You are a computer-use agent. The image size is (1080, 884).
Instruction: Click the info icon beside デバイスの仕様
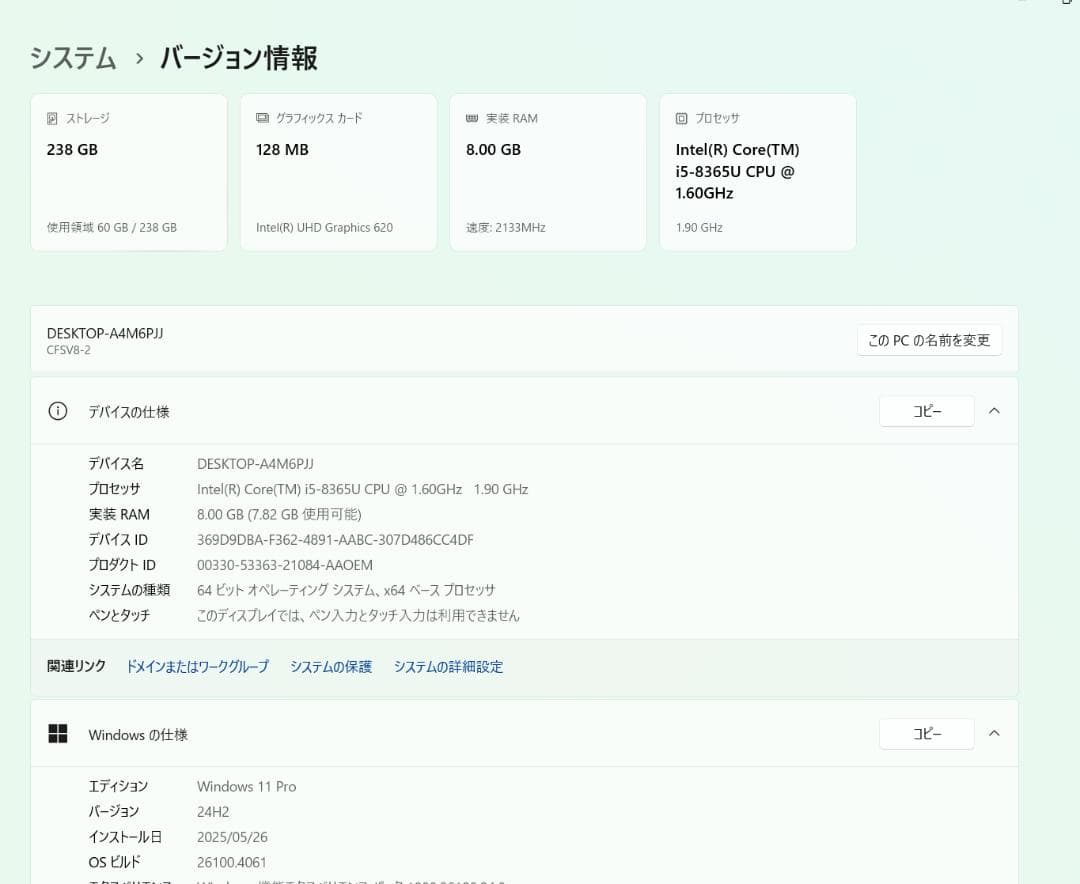(x=57, y=411)
